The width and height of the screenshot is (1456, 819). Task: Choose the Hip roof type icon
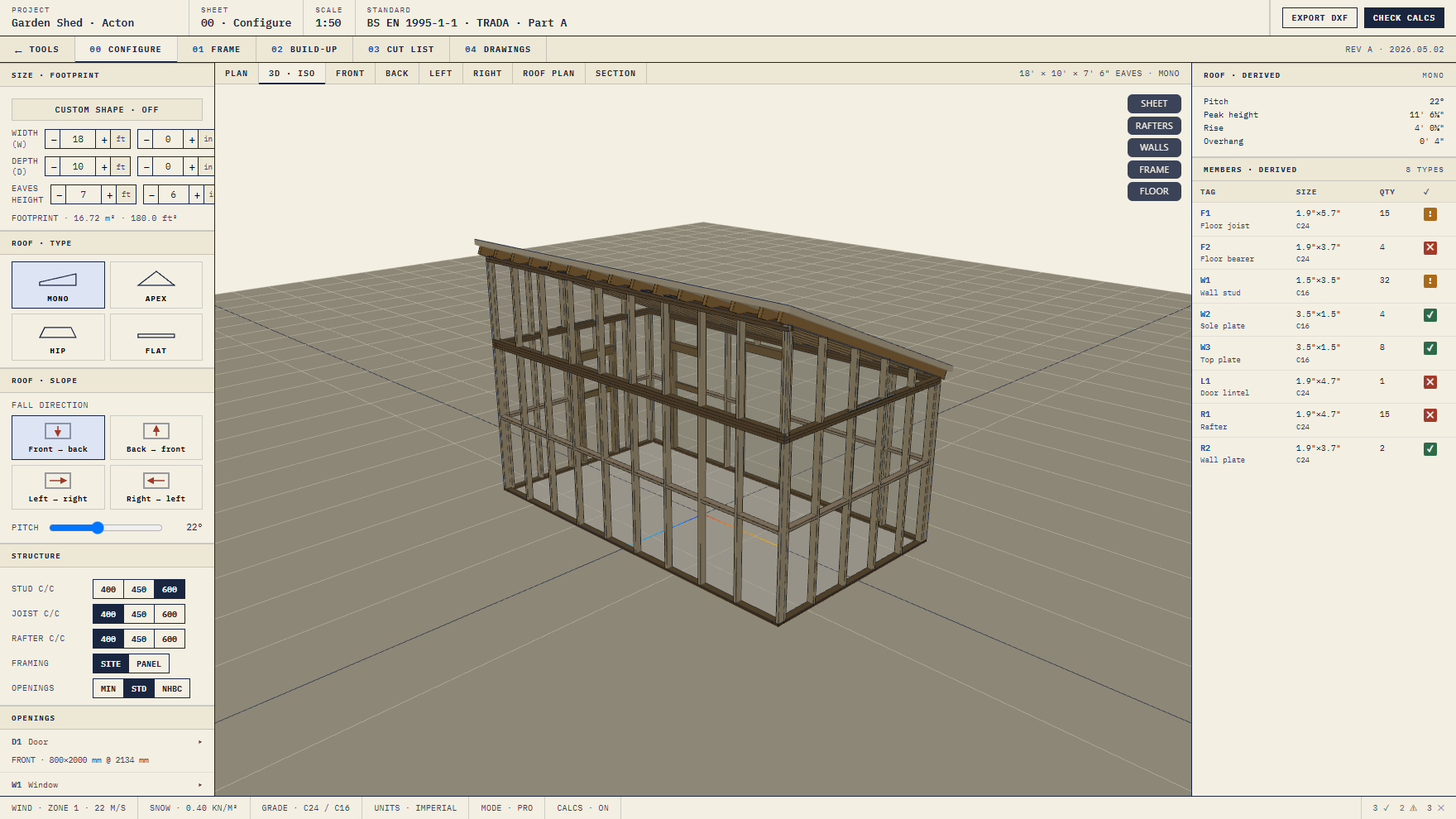tap(58, 337)
